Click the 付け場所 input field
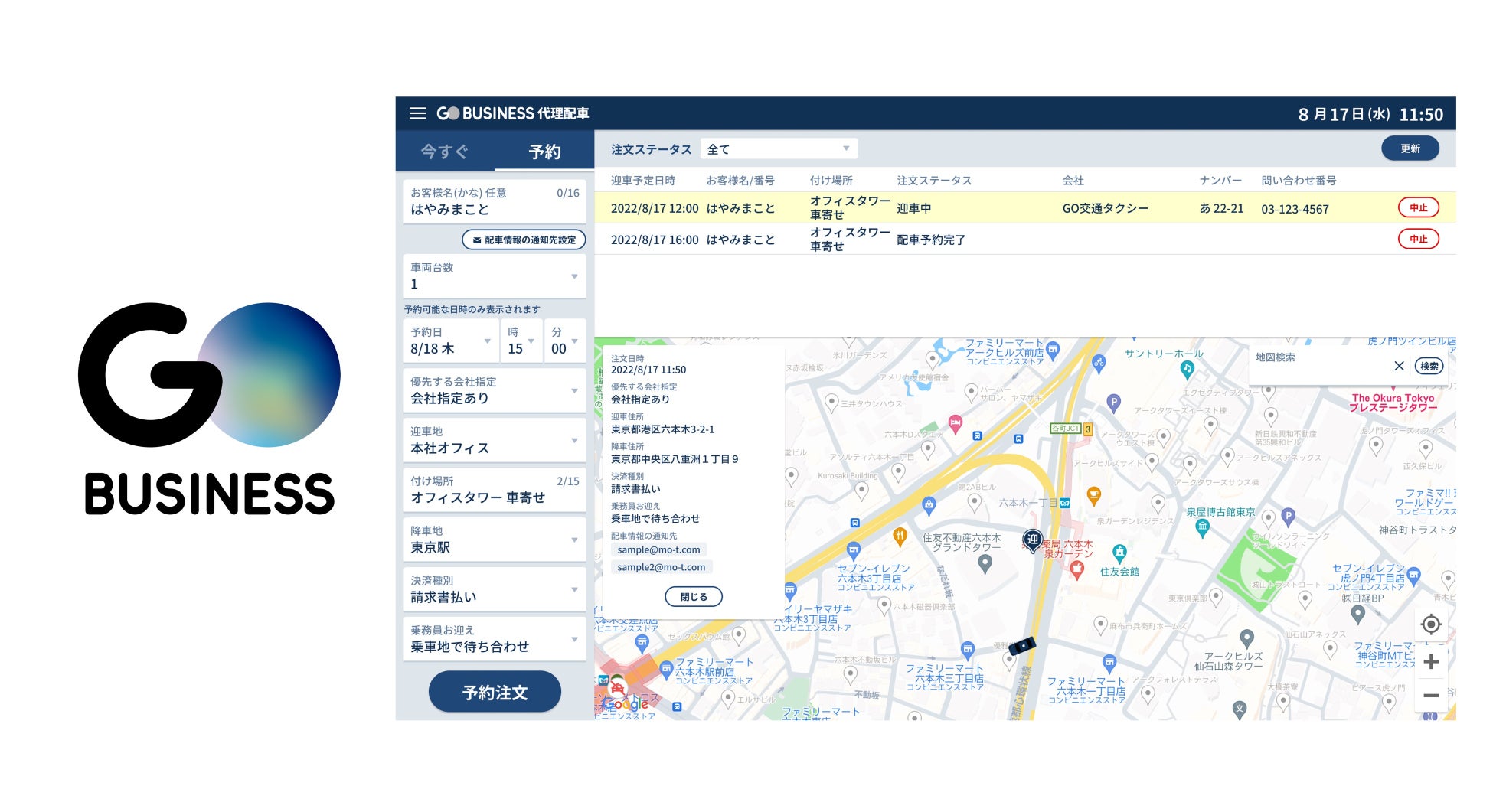1493x812 pixels. 495,490
